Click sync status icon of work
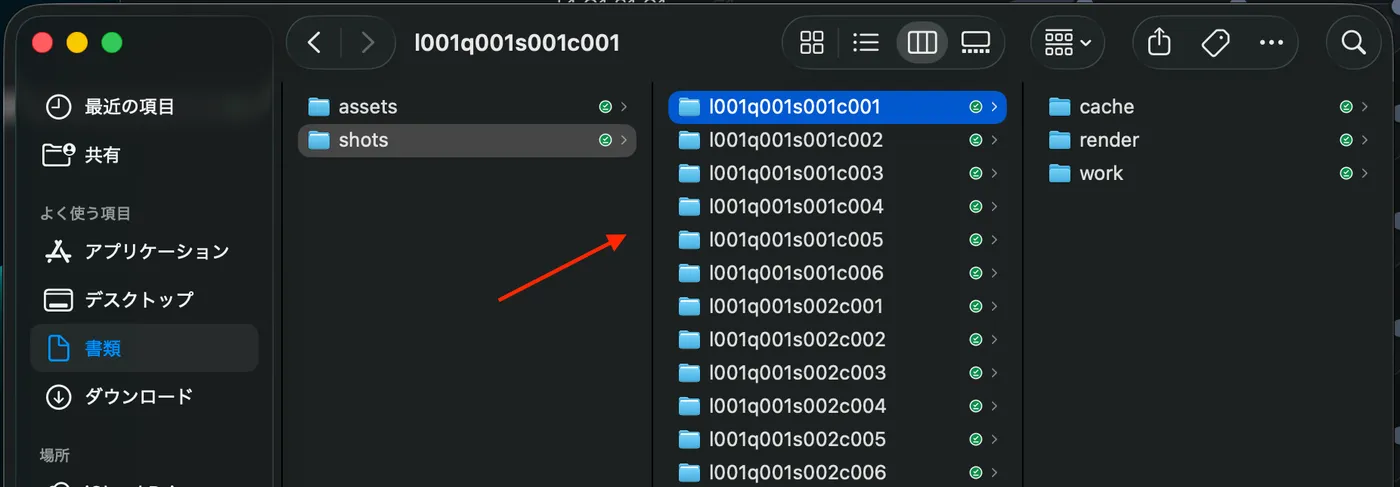The height and width of the screenshot is (487, 1400). point(1345,173)
